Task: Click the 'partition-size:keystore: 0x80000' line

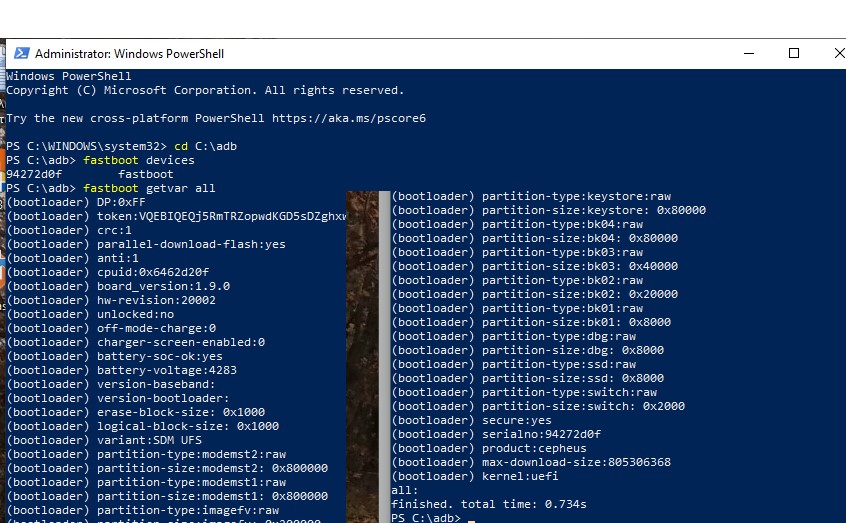Action: pyautogui.click(x=549, y=211)
